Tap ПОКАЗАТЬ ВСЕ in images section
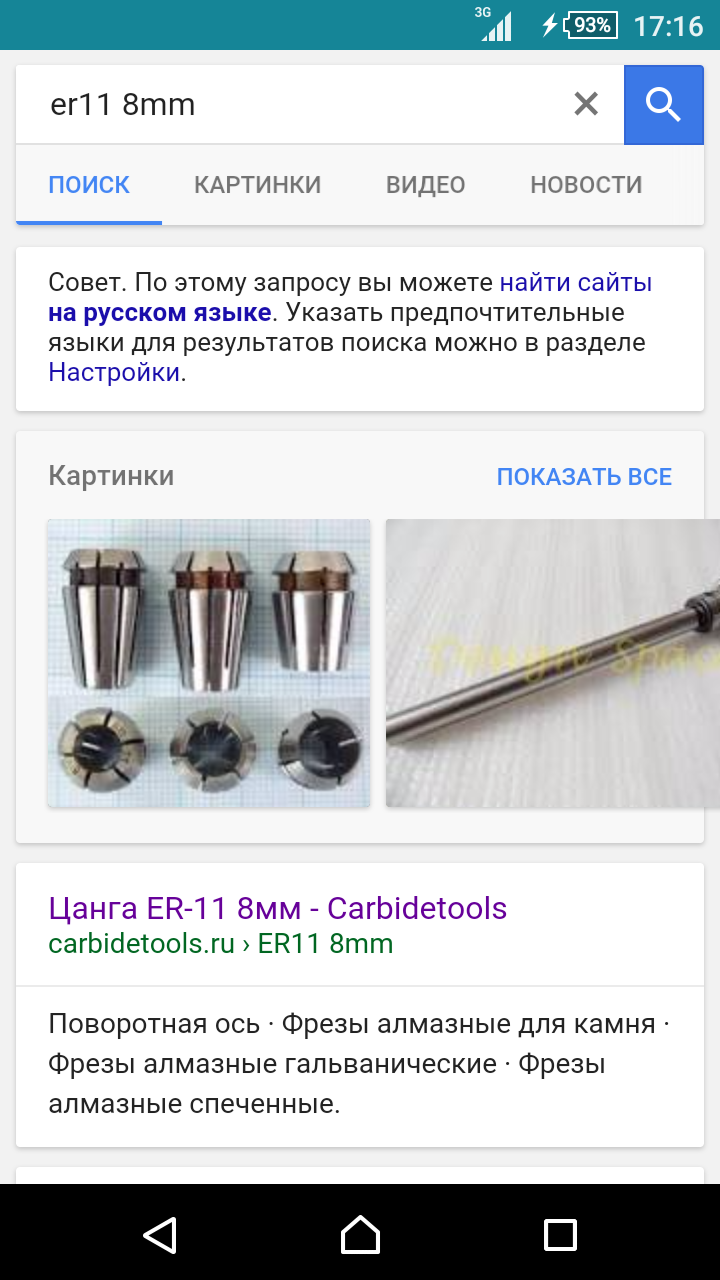 pyautogui.click(x=584, y=477)
